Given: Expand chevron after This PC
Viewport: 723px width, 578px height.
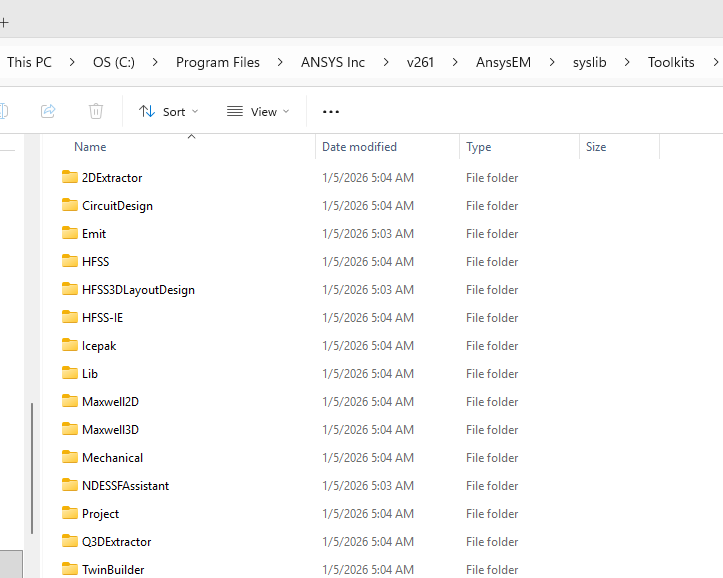Looking at the screenshot, I should tap(72, 62).
